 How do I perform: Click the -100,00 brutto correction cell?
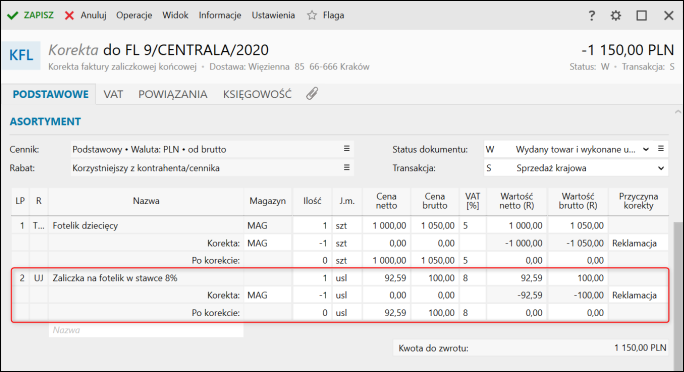pyautogui.click(x=578, y=296)
